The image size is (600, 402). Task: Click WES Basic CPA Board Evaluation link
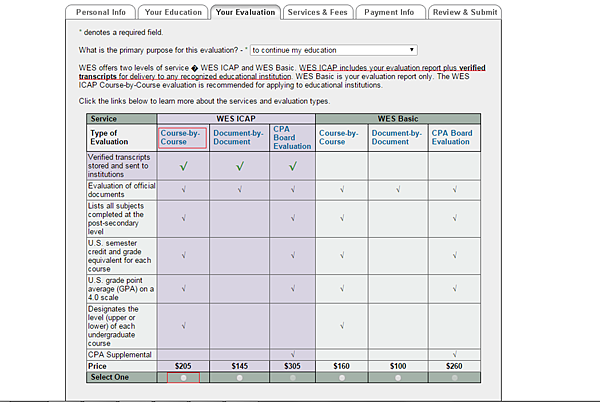[x=452, y=137]
